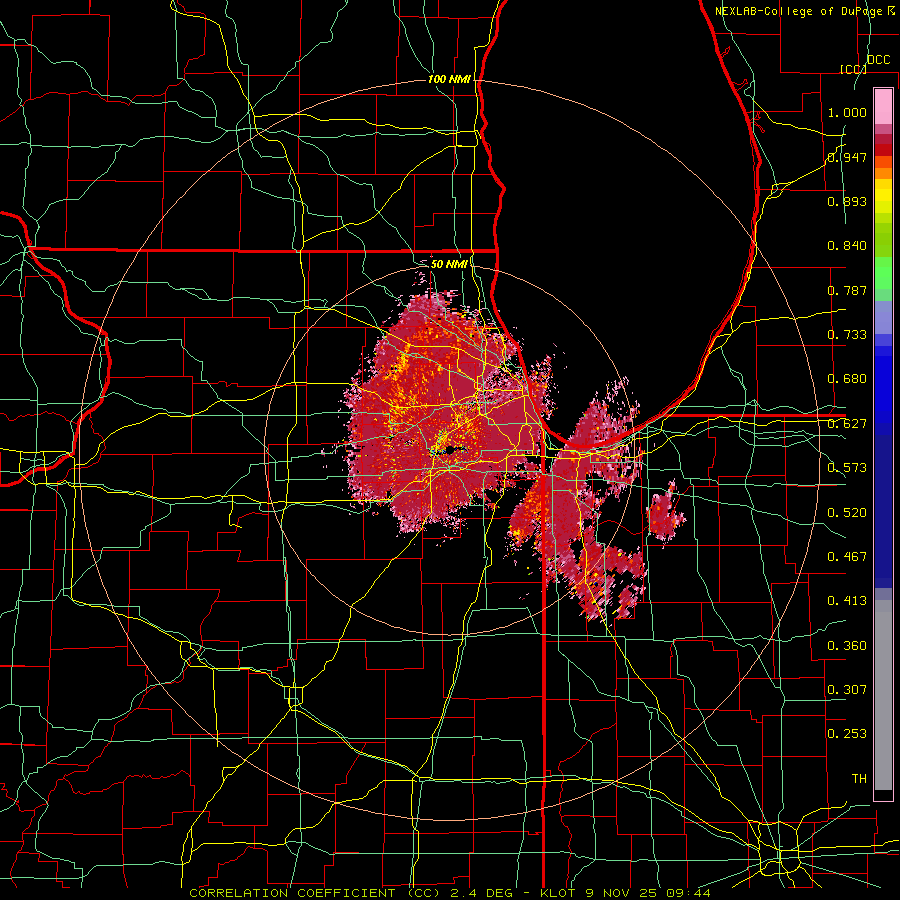This screenshot has width=900, height=900.
Task: Select the 0.573 scale value
Action: (x=847, y=468)
